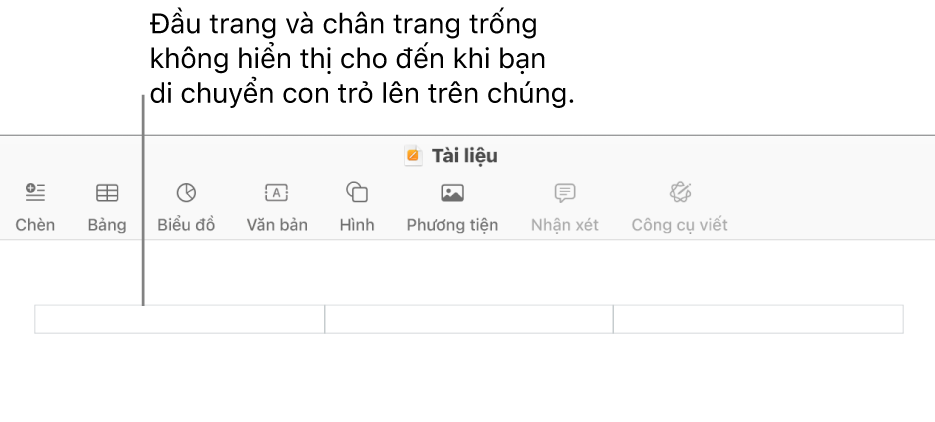Select the Văn bản text box icon
Image resolution: width=935 pixels, height=422 pixels.
coord(277,192)
